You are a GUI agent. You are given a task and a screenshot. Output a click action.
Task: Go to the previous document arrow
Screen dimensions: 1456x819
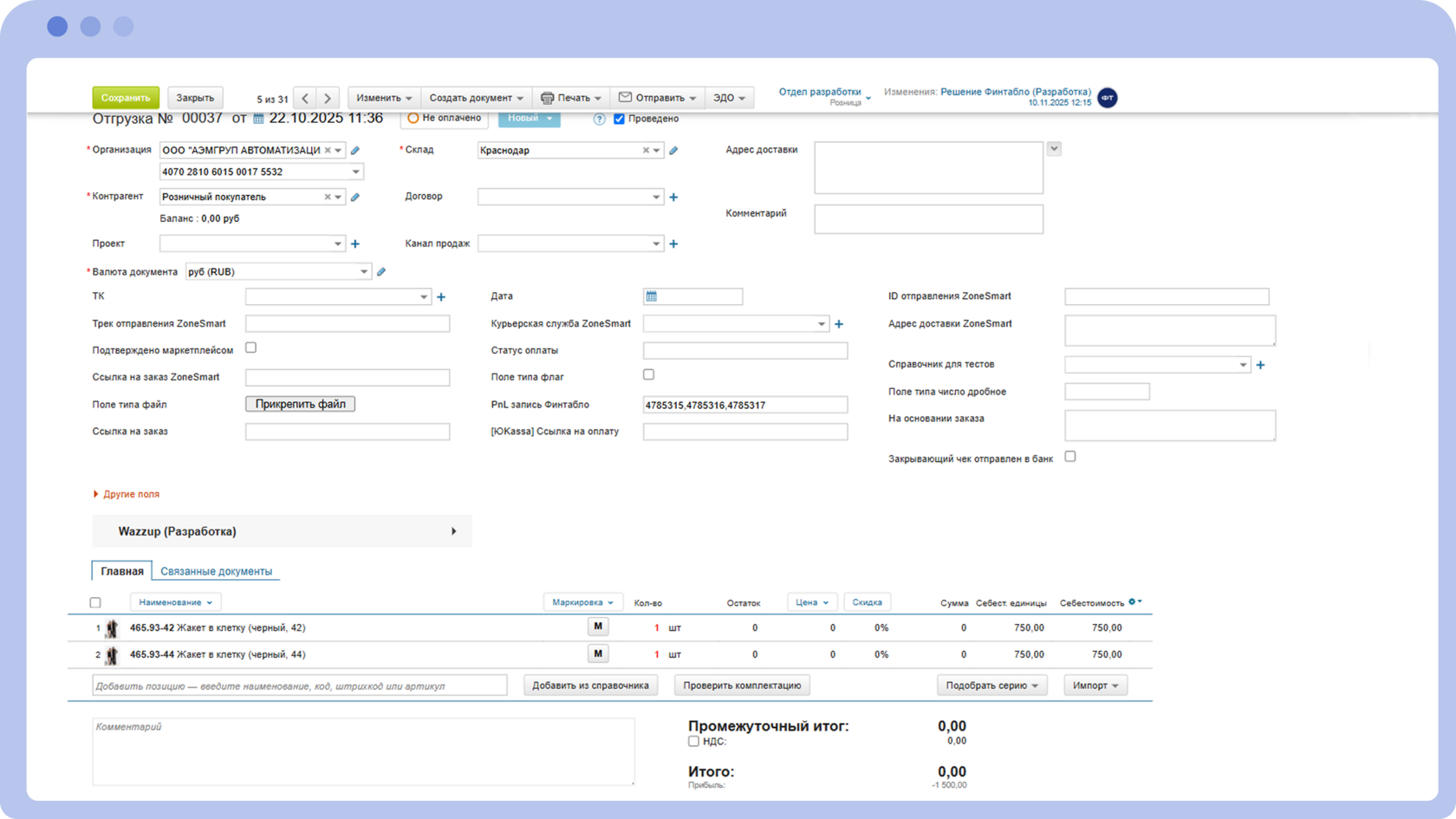pyautogui.click(x=305, y=99)
